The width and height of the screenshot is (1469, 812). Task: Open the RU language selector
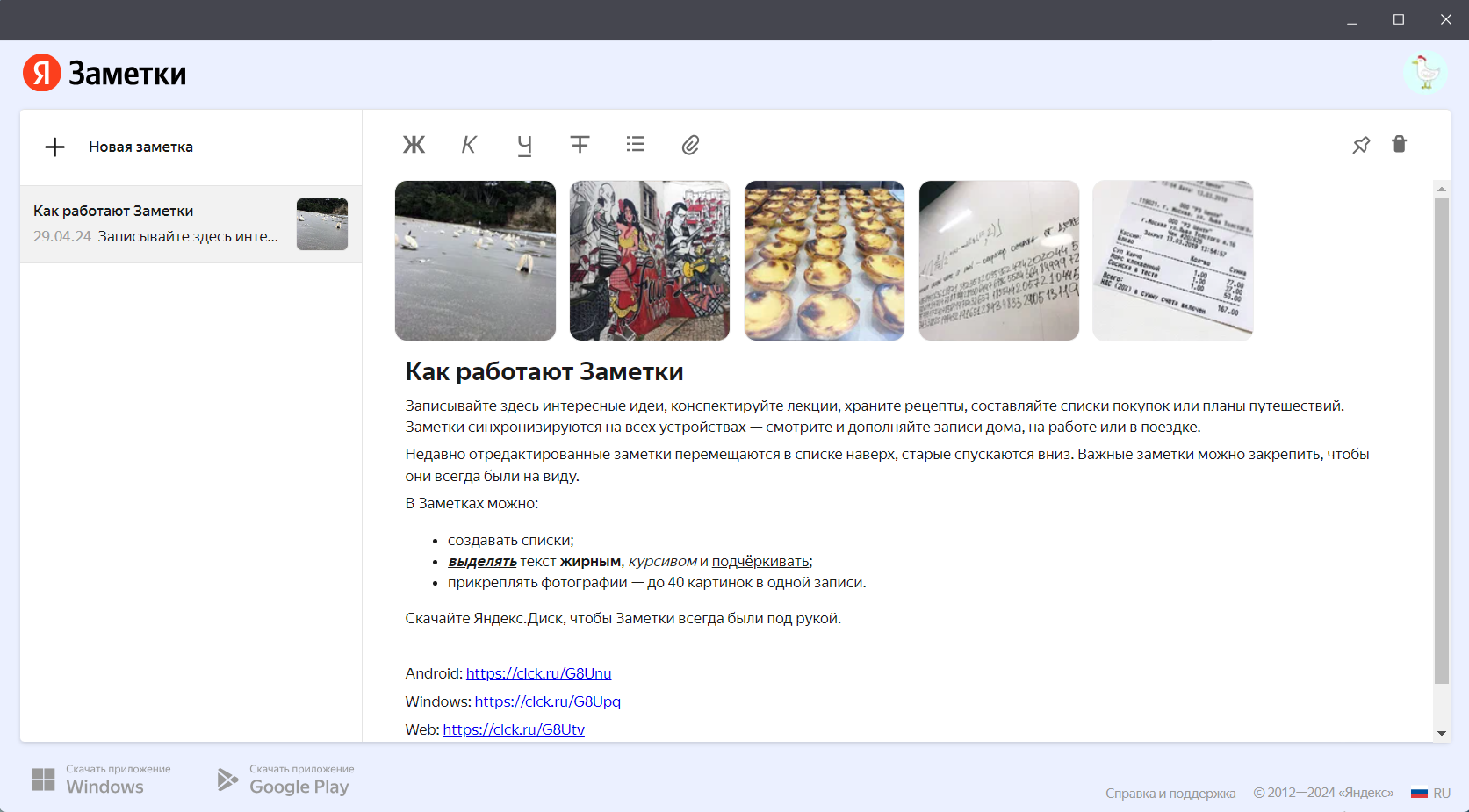1430,793
